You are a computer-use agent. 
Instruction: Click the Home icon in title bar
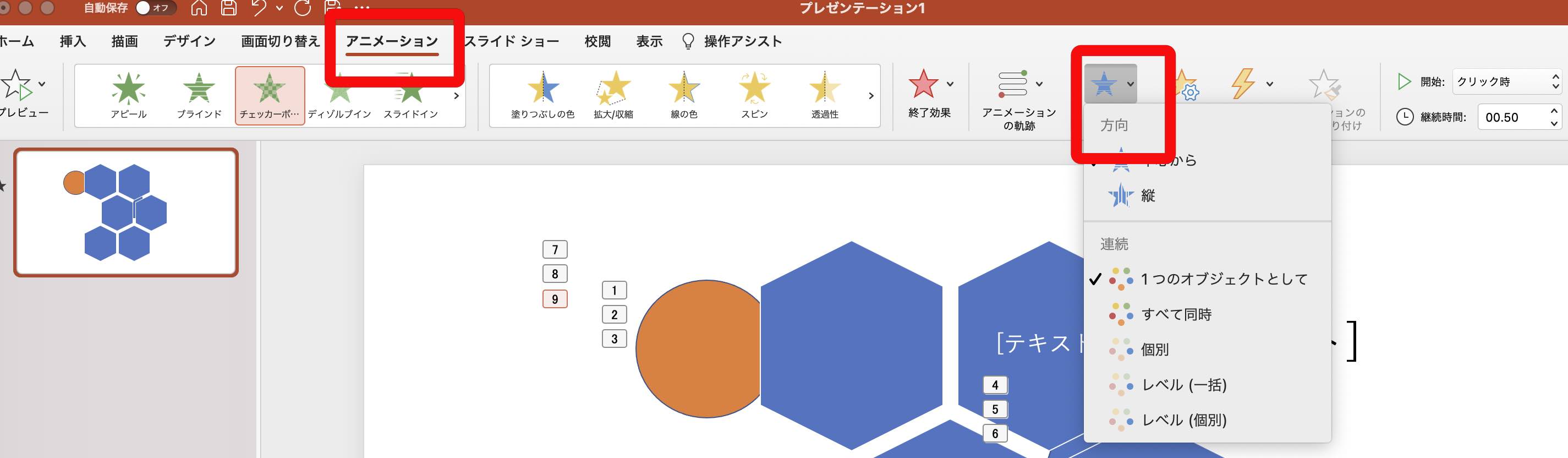click(x=199, y=8)
